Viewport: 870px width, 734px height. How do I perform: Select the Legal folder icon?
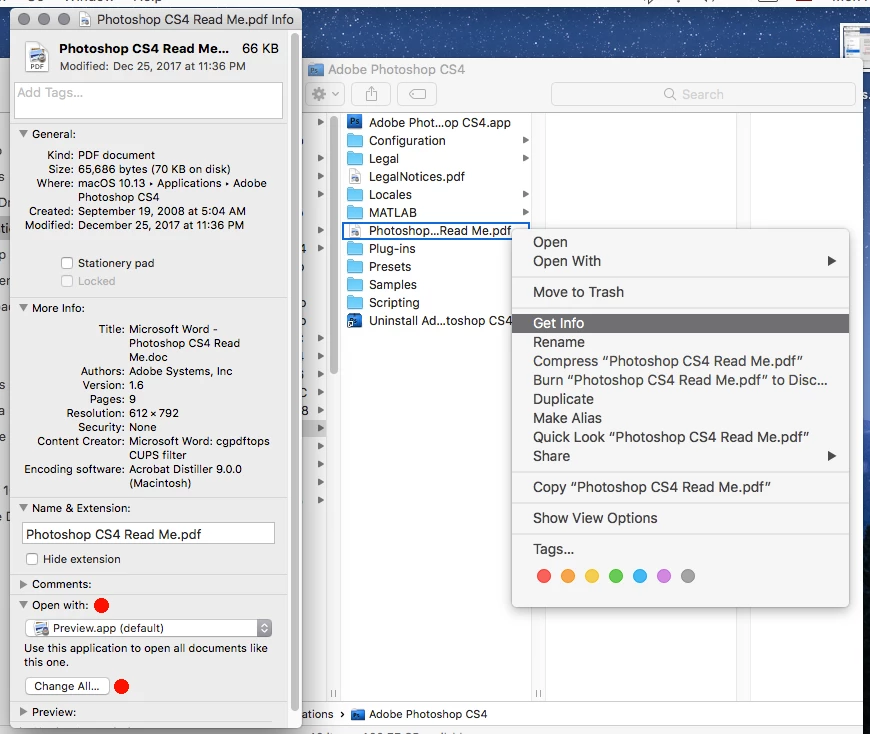355,159
